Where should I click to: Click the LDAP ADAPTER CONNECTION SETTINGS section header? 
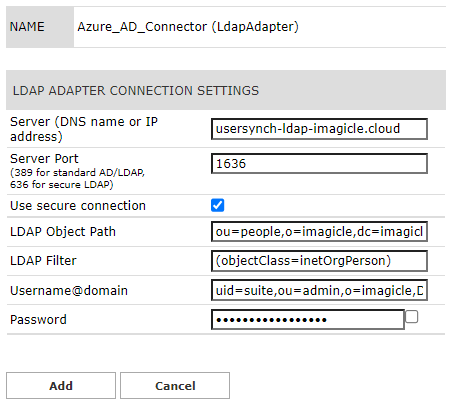tap(226, 90)
